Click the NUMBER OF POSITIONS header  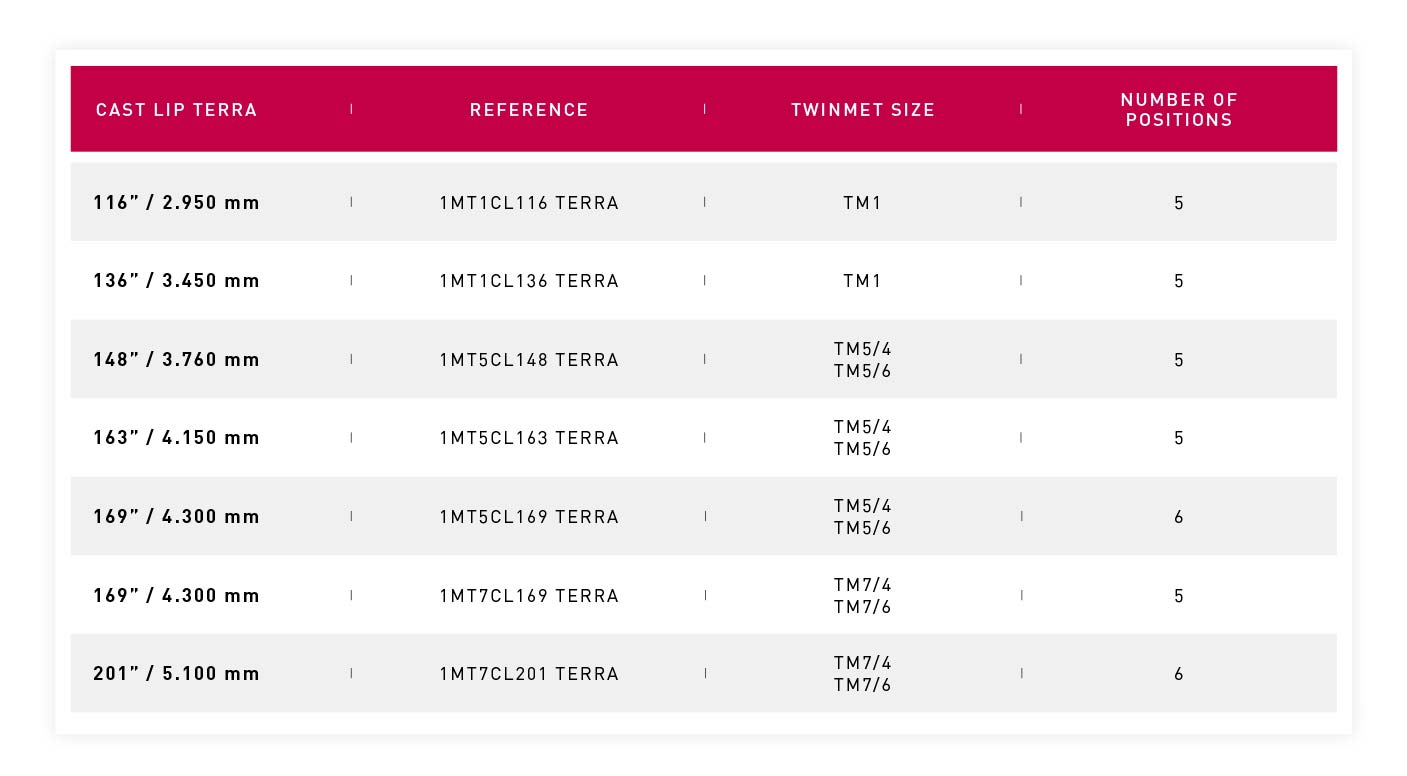coord(1179,110)
